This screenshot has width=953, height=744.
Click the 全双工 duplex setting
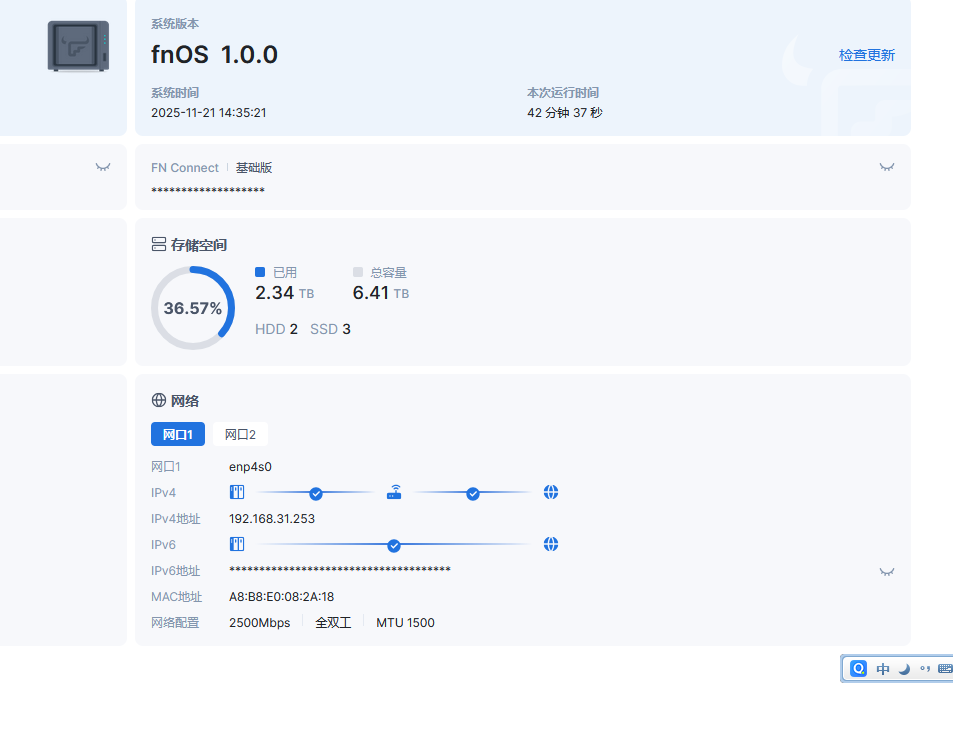coord(333,622)
